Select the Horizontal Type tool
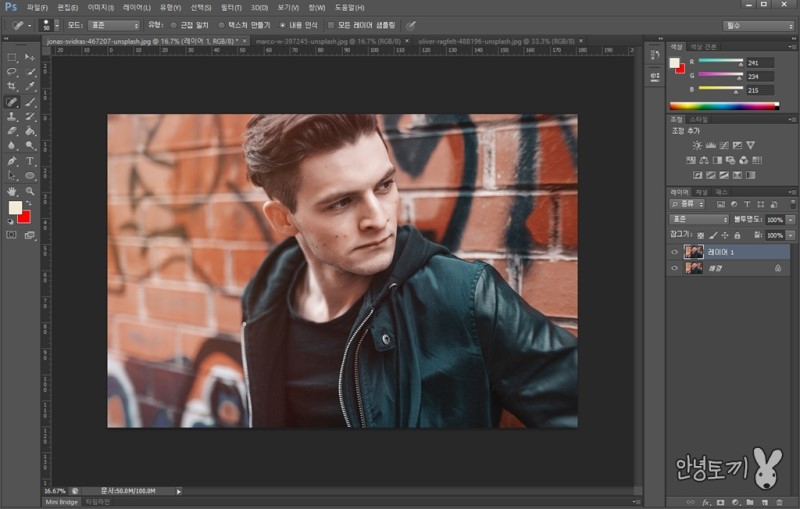800x509 pixels. (x=30, y=160)
